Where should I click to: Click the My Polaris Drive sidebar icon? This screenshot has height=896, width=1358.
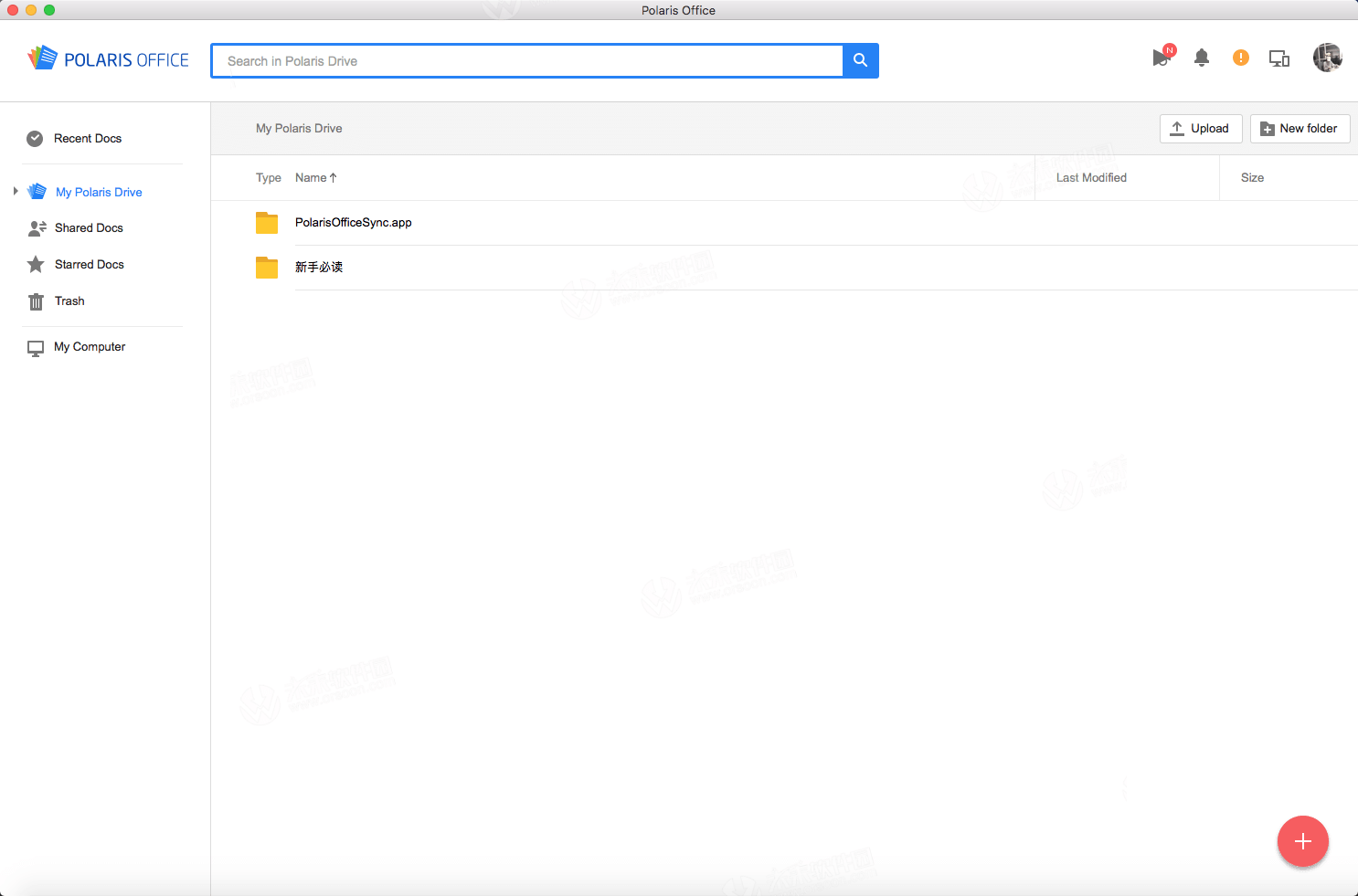pos(37,192)
